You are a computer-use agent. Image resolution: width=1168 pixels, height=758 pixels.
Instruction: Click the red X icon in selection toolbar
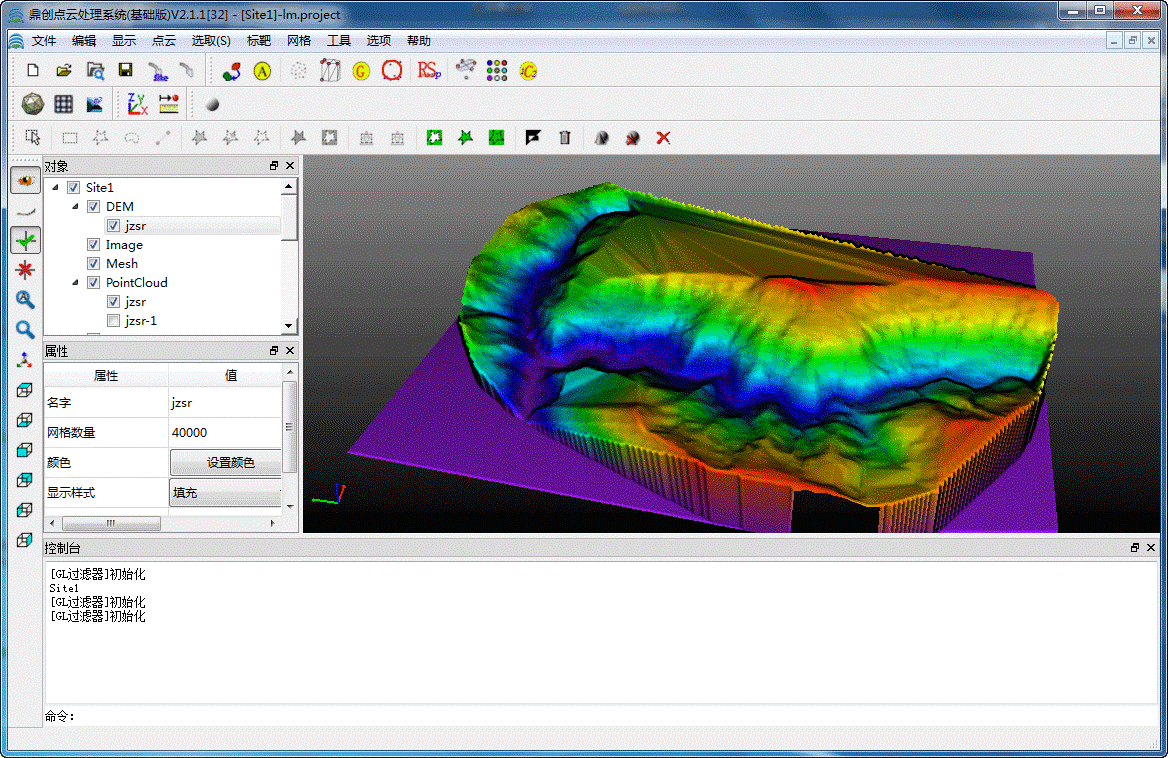(663, 138)
